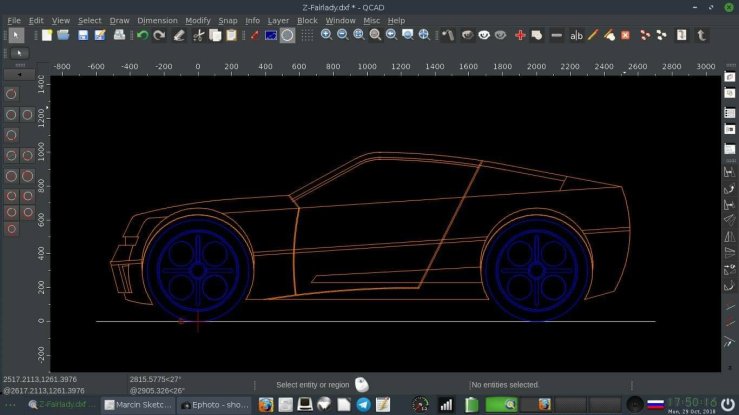The image size is (739, 415).
Task: Toggle the draft mode circle button
Action: [x=287, y=35]
